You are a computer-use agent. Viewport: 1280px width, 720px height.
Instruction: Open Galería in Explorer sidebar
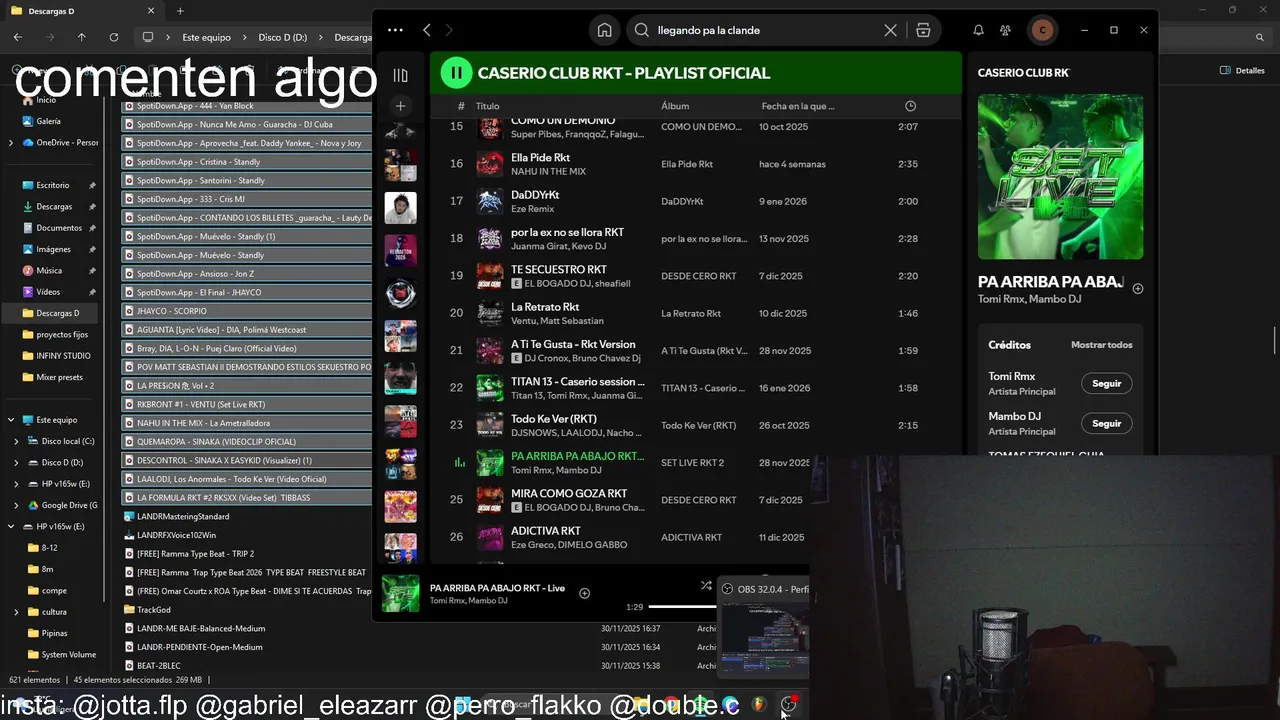point(48,121)
